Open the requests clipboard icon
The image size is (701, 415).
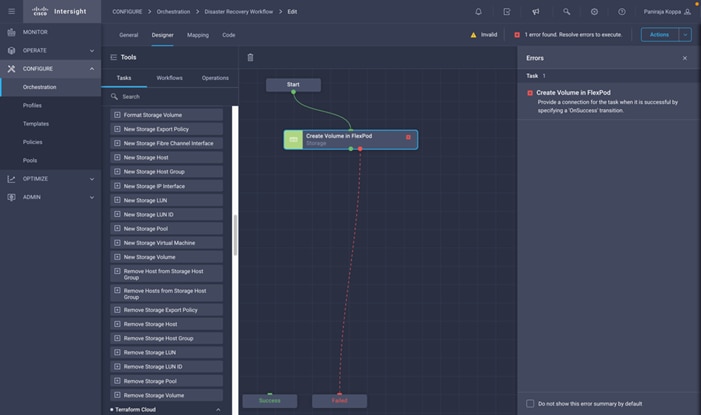tap(507, 12)
